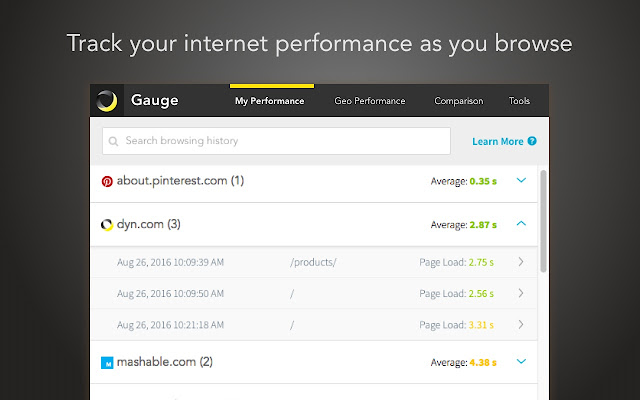
Task: Expand the about.pinterest.com row chevron
Action: pyautogui.click(x=521, y=180)
